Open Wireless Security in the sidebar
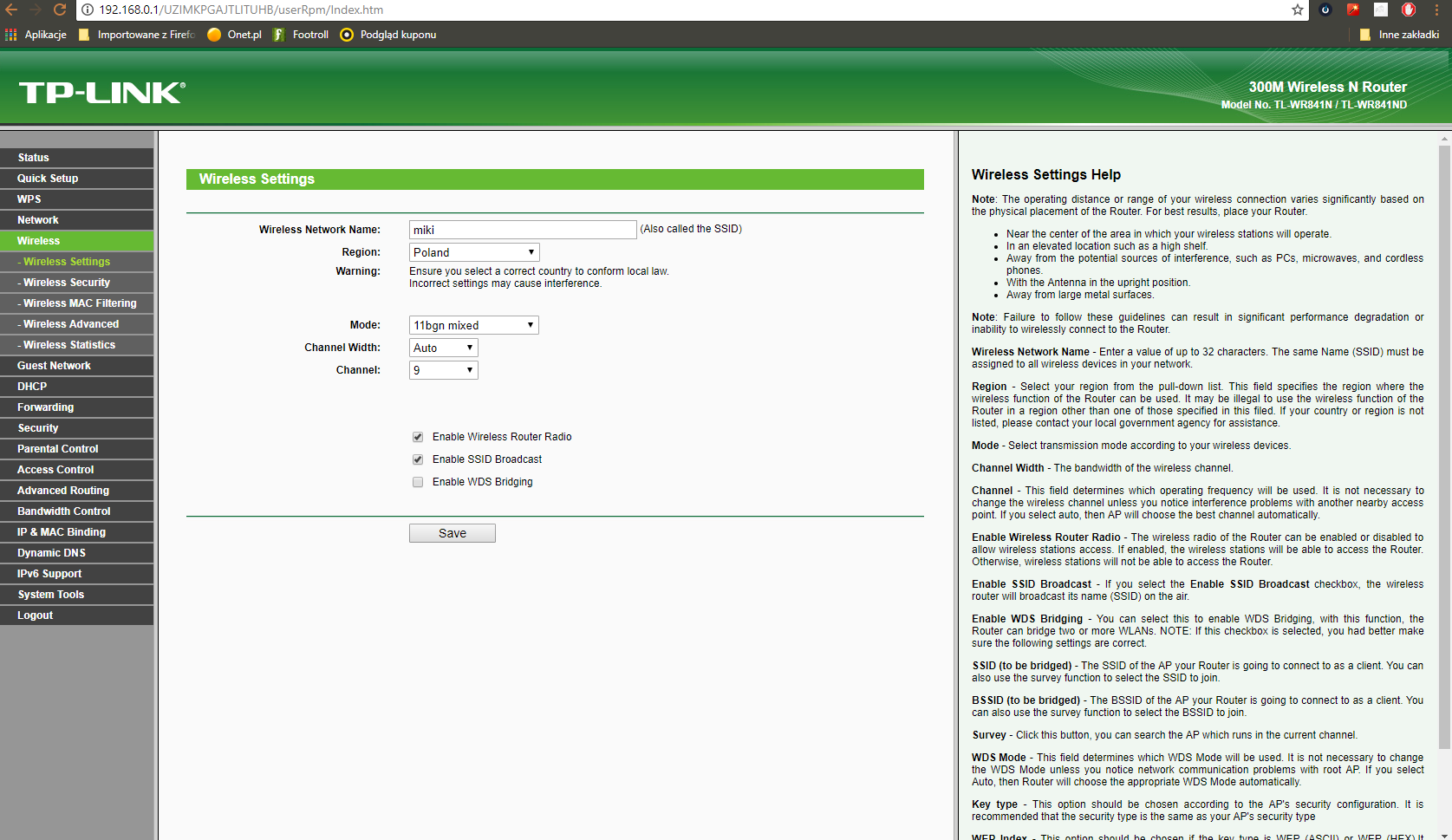1452x840 pixels. pos(67,283)
